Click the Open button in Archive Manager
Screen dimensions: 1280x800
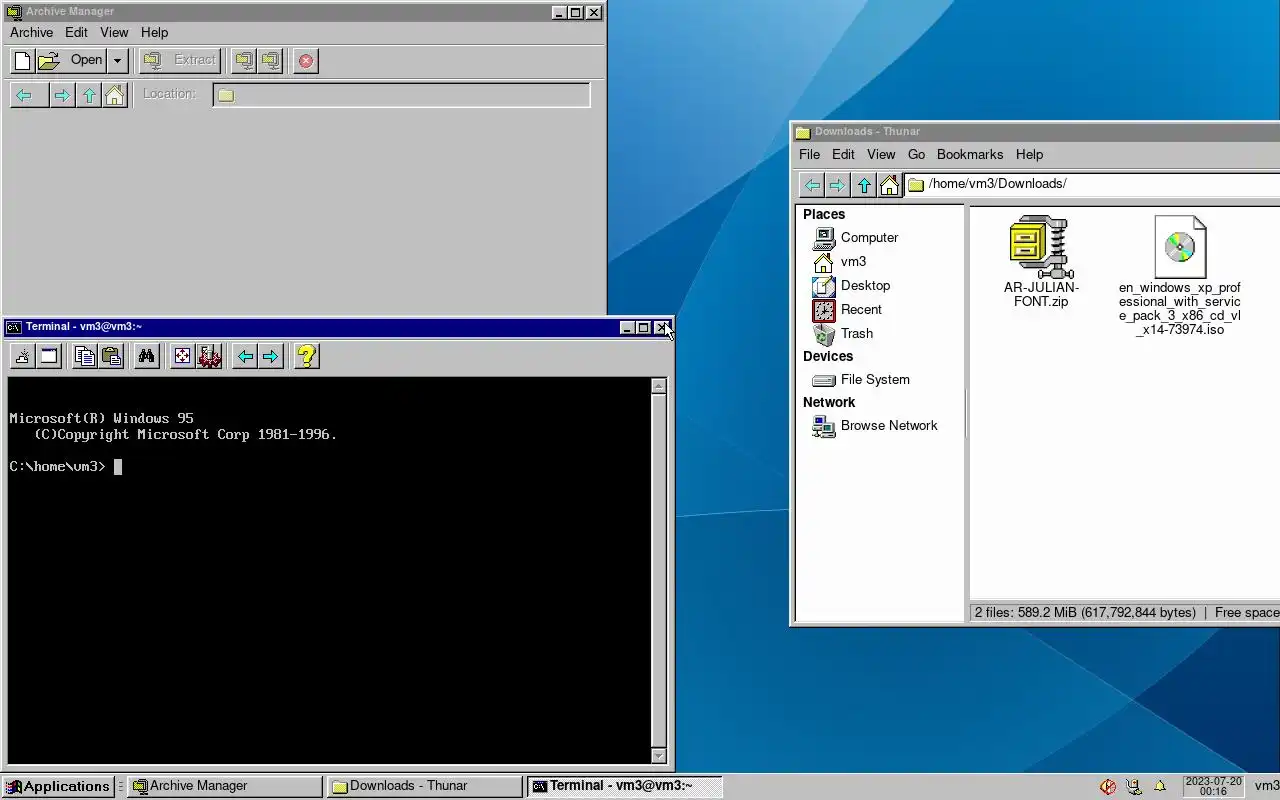(x=71, y=61)
